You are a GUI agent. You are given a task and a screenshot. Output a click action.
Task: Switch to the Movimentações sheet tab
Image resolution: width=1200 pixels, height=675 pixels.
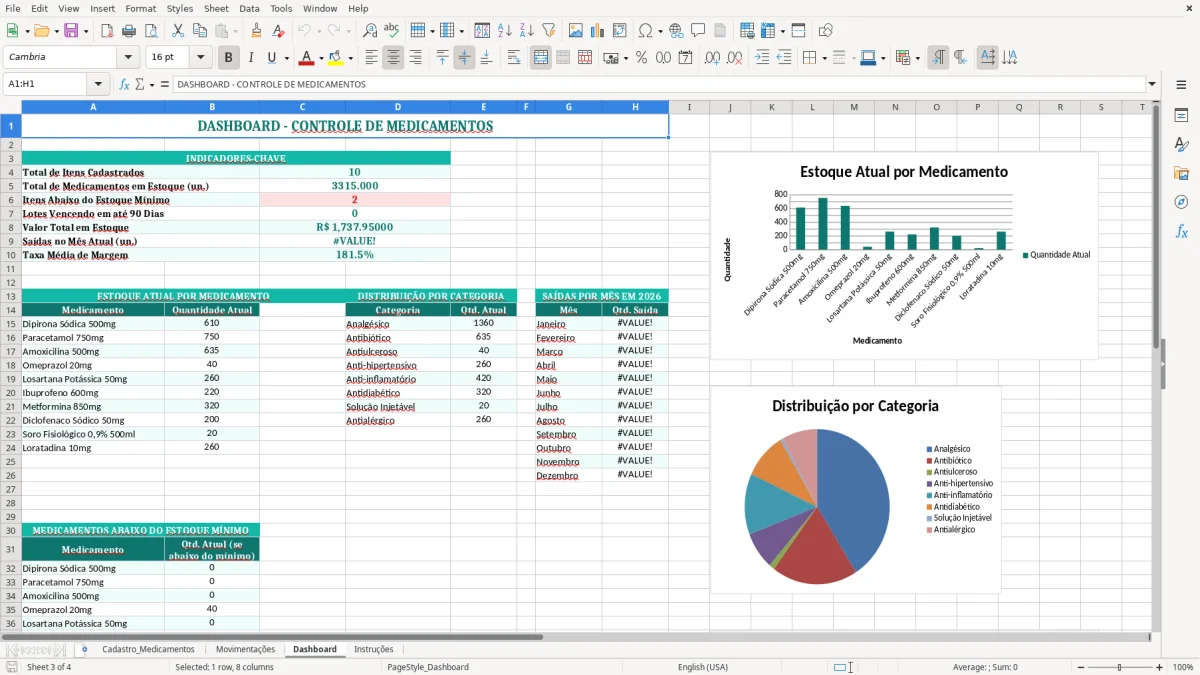(245, 649)
